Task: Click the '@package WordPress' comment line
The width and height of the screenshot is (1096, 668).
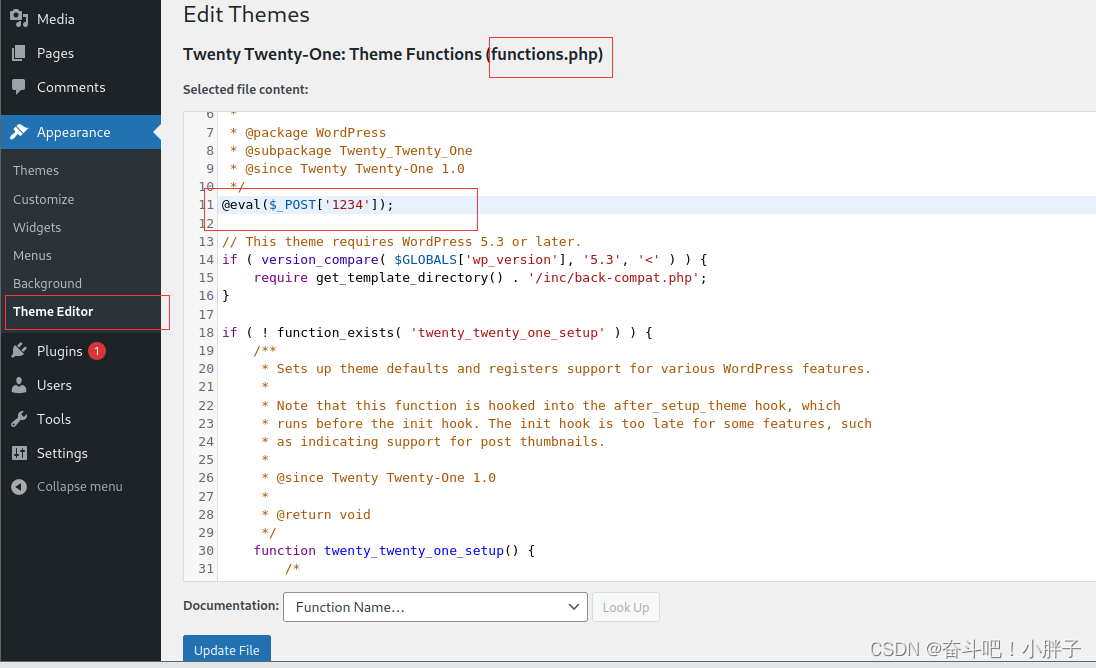Action: [x=308, y=133]
